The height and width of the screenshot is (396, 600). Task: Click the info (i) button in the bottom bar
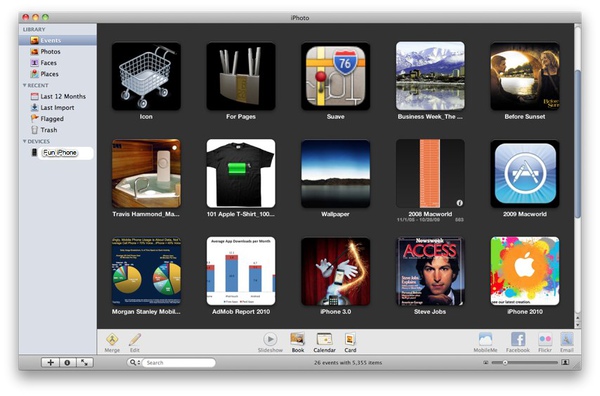[67, 362]
